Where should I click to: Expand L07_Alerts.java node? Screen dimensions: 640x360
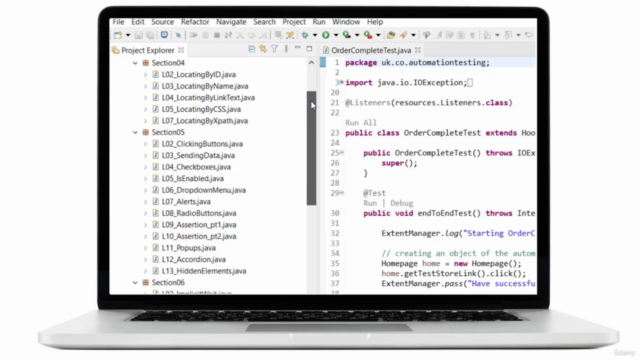(145, 202)
